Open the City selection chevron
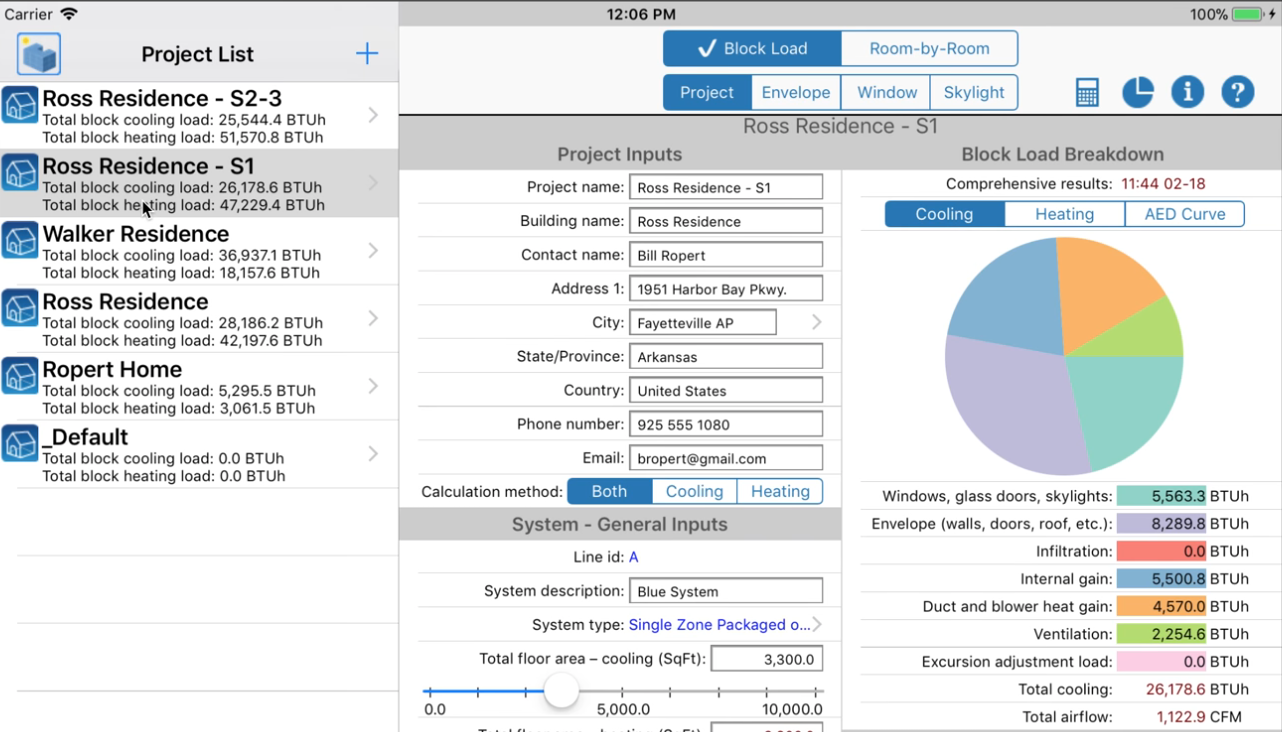 [816, 322]
